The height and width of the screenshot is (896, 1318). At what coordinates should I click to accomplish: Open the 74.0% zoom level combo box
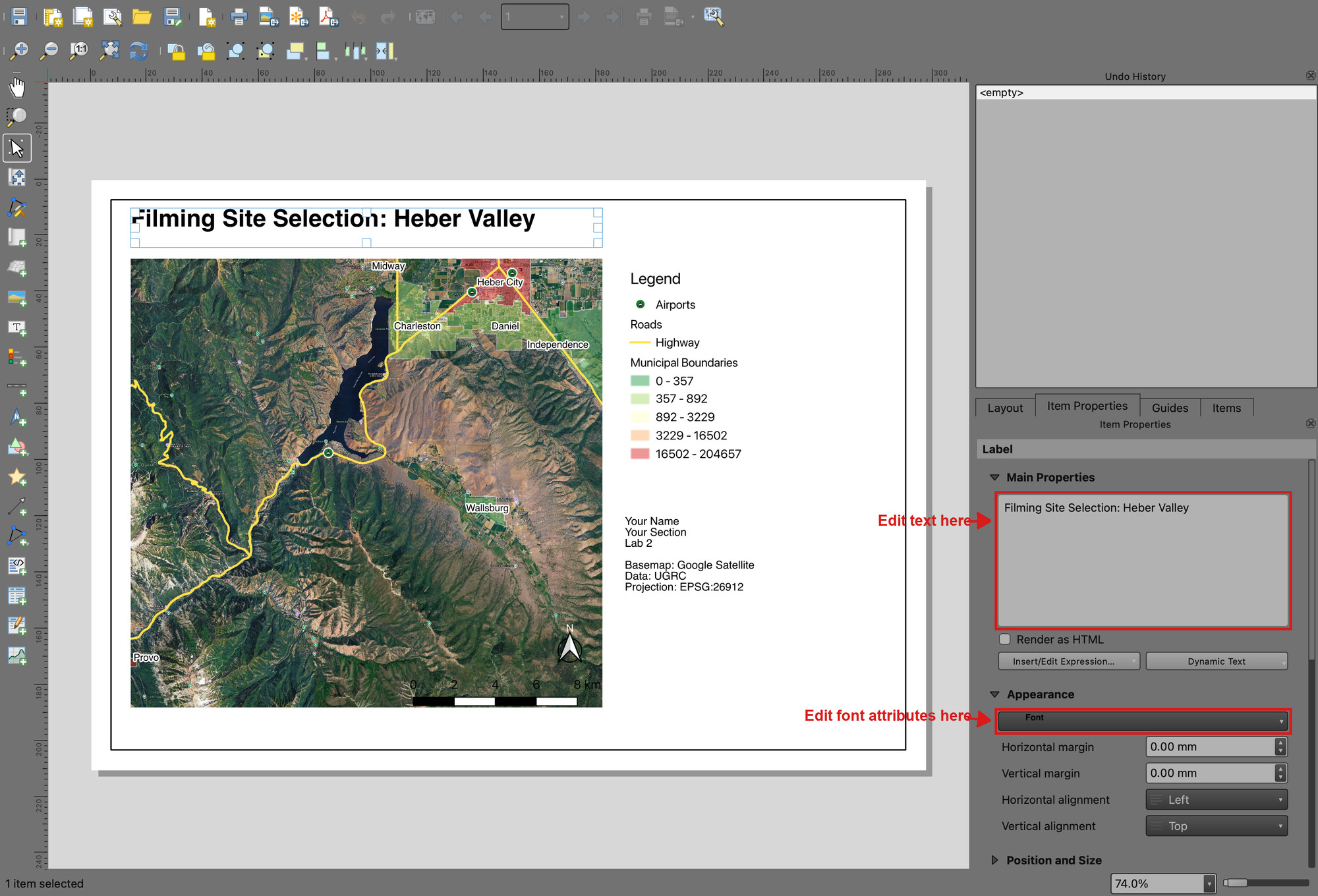pos(1163,883)
